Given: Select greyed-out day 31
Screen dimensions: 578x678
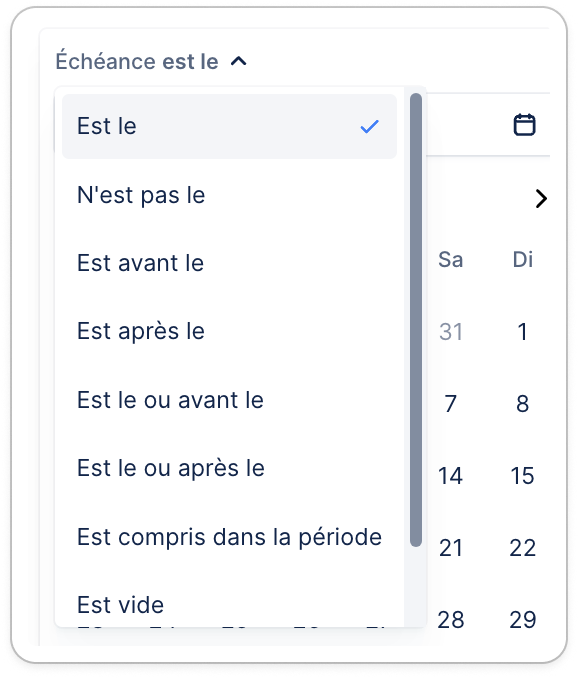Looking at the screenshot, I should pos(450,332).
